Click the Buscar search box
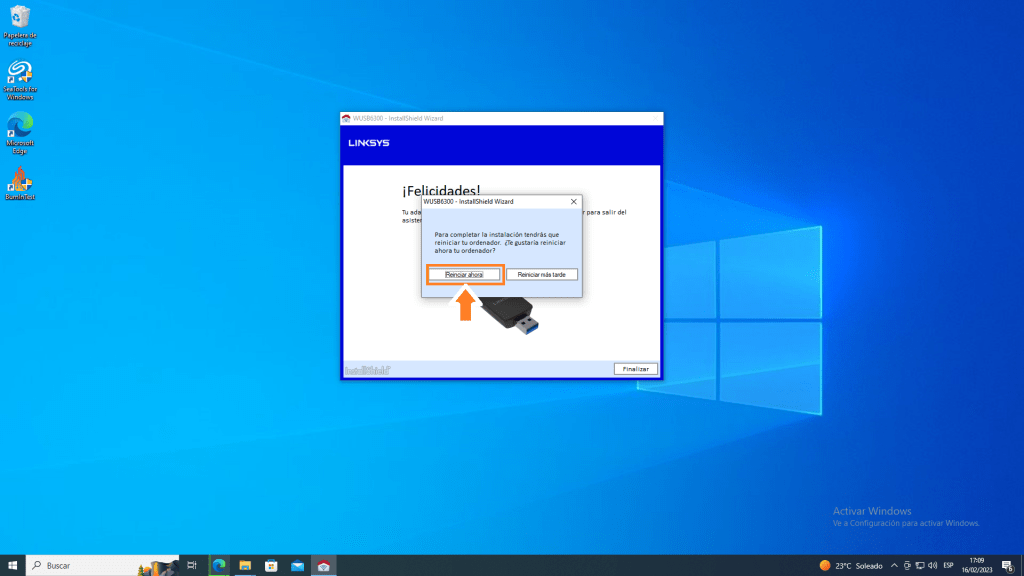The image size is (1024, 576). coord(100,565)
